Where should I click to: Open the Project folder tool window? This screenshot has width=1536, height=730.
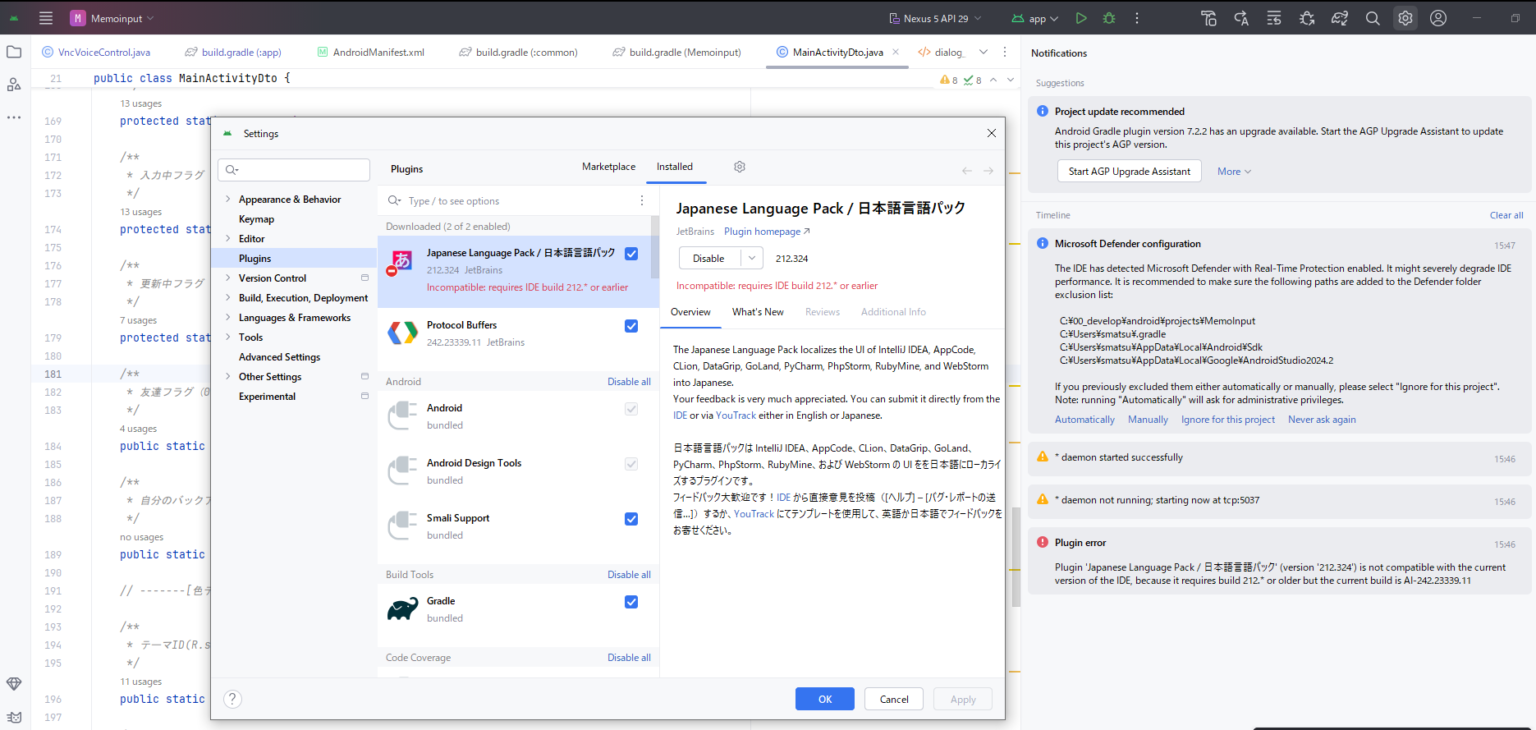coord(14,52)
